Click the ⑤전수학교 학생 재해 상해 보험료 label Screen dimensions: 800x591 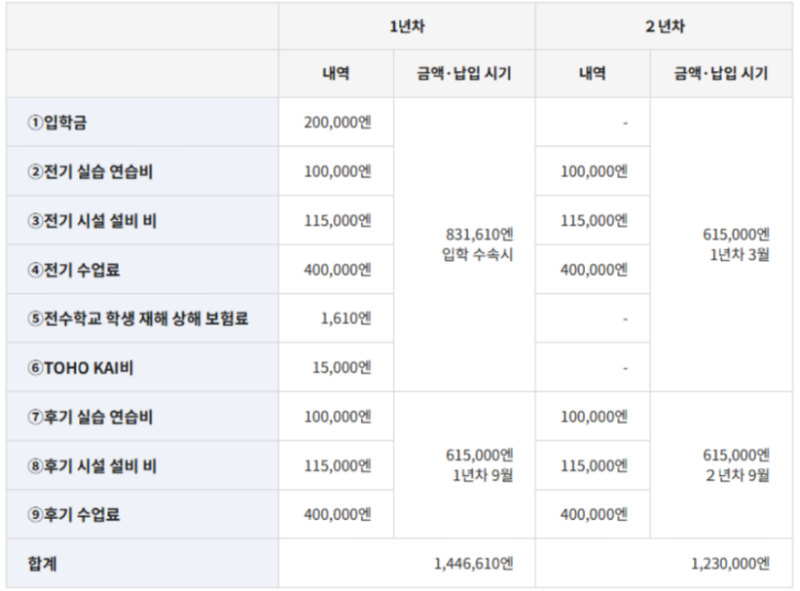click(137, 319)
